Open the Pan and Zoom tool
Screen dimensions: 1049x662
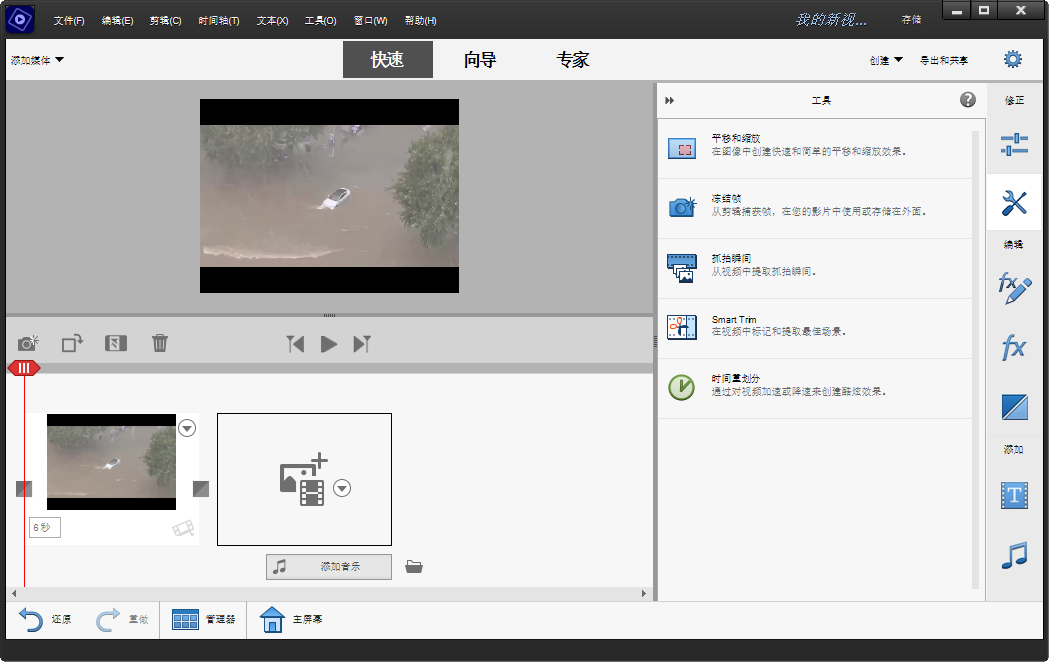[682, 148]
